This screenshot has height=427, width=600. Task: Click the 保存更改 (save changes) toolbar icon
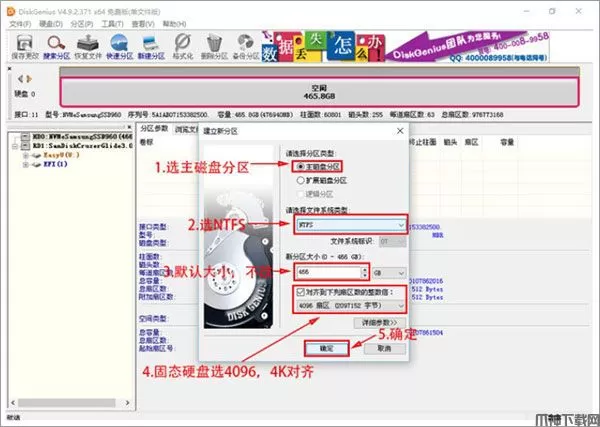coord(24,47)
